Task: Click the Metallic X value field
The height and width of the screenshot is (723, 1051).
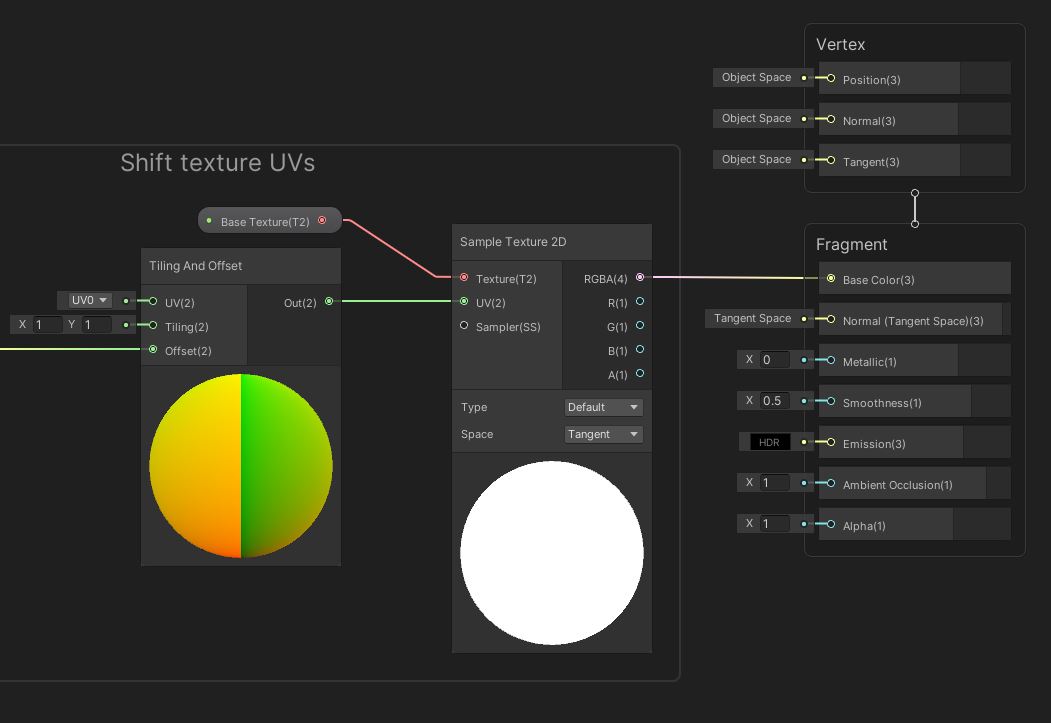Action: [775, 360]
